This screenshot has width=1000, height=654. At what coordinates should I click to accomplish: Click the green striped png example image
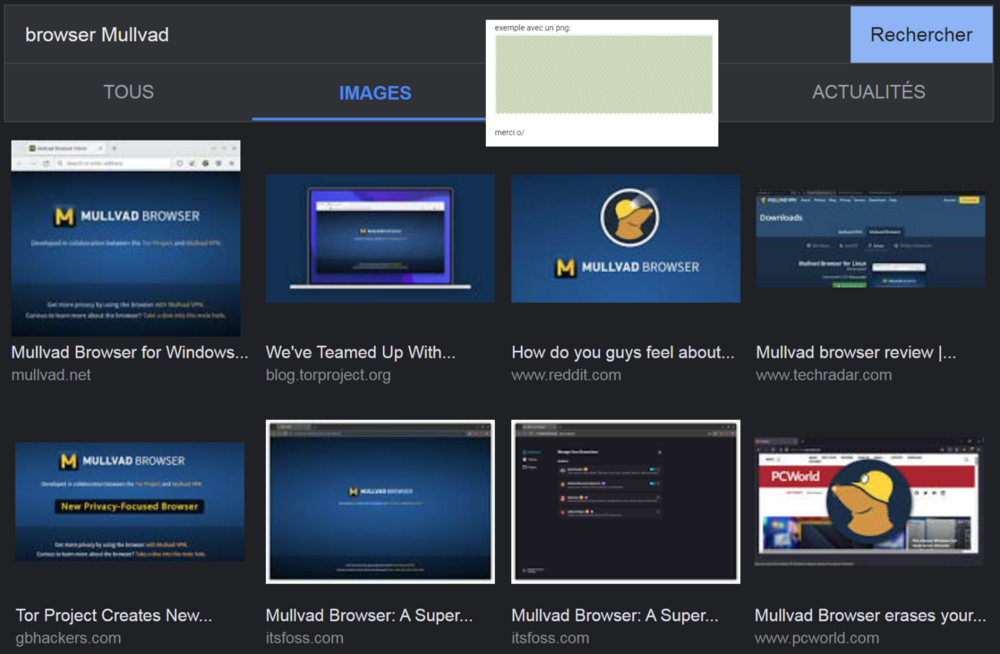[x=604, y=74]
